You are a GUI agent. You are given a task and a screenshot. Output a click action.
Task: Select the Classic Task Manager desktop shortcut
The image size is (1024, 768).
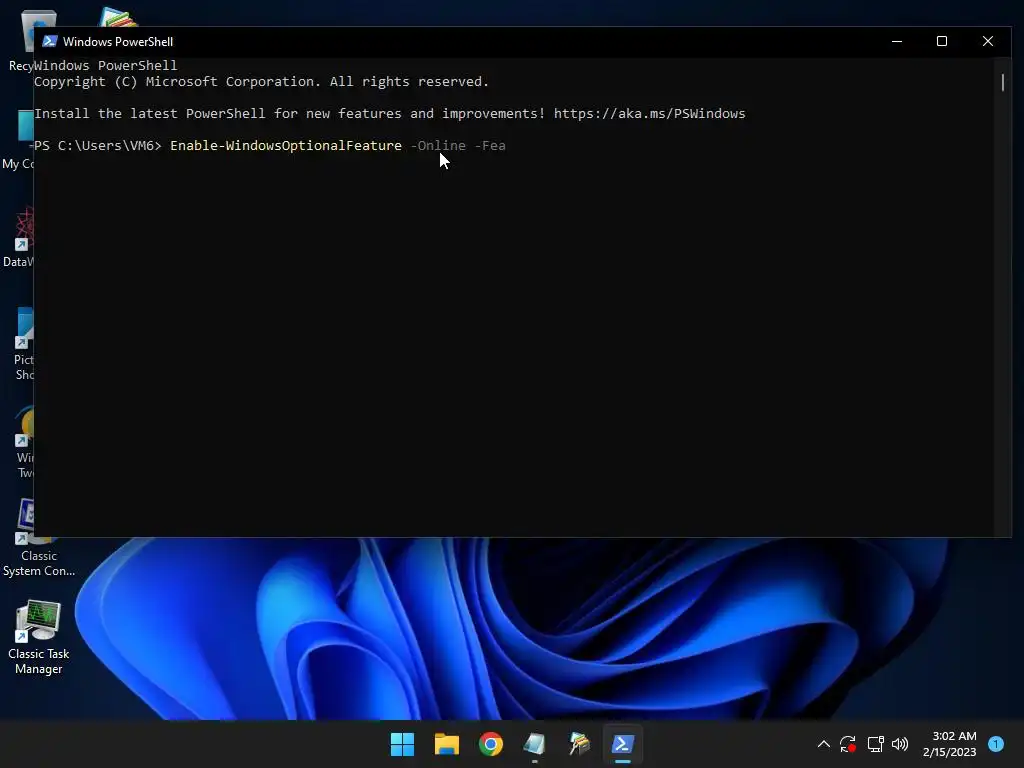pyautogui.click(x=39, y=637)
